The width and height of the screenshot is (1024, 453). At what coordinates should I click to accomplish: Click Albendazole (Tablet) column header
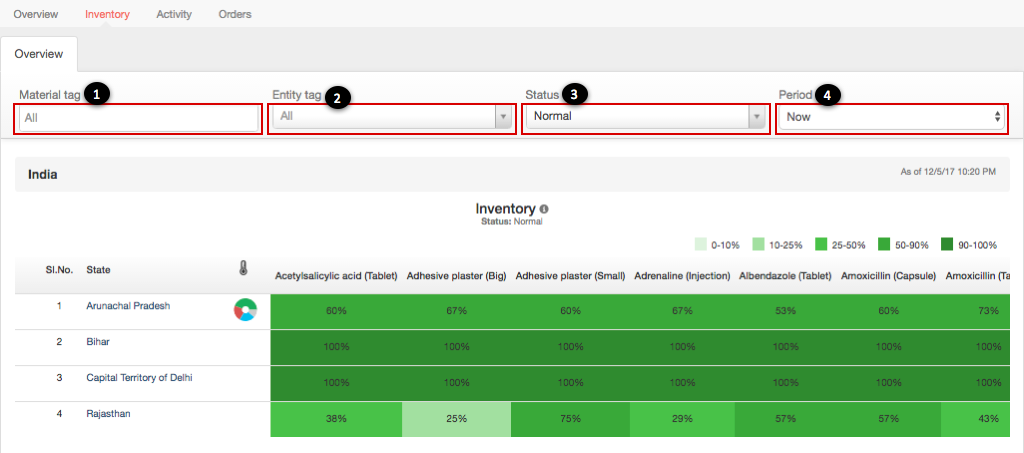(785, 276)
